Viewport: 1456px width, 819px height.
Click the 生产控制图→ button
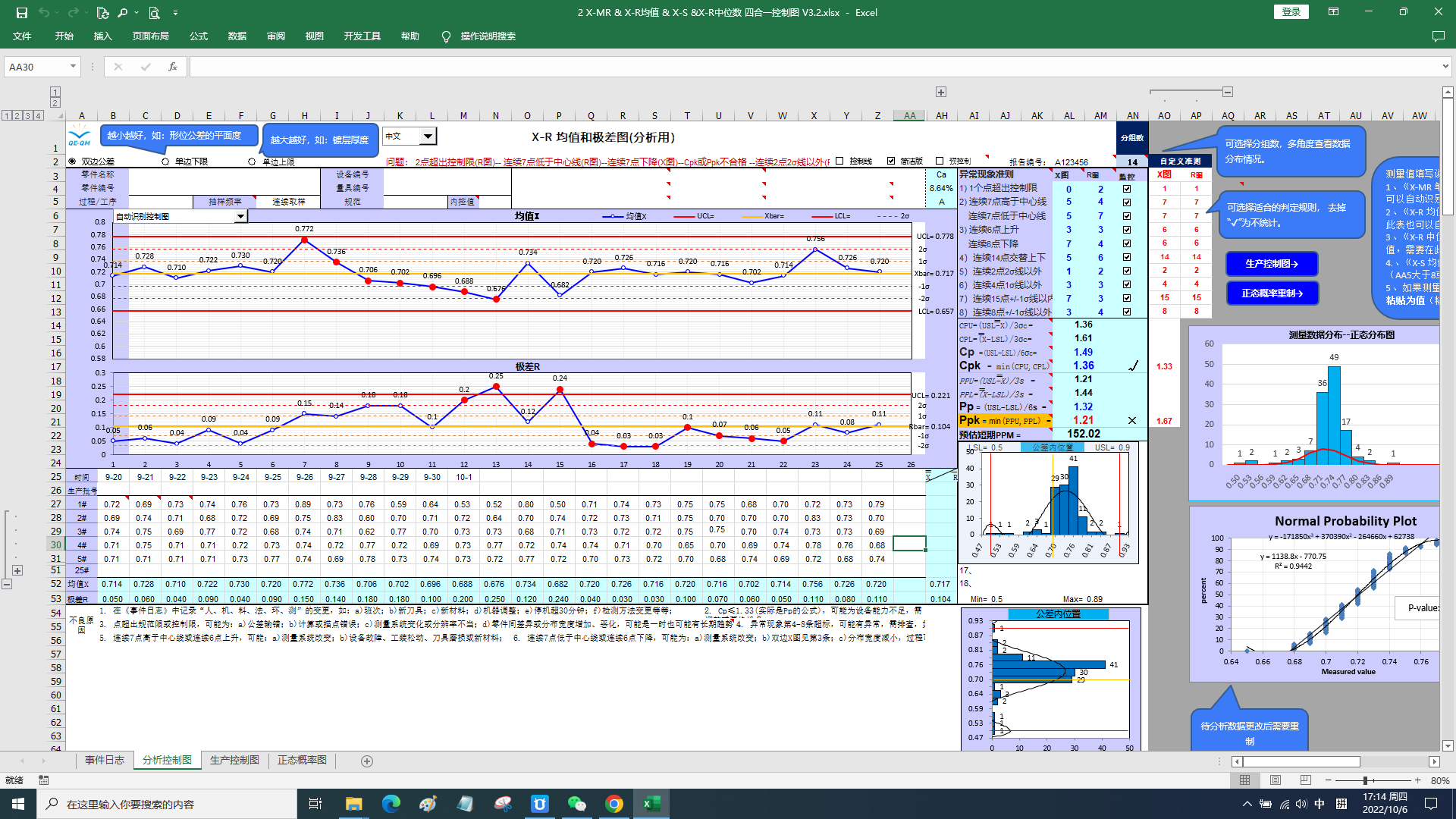[1272, 264]
